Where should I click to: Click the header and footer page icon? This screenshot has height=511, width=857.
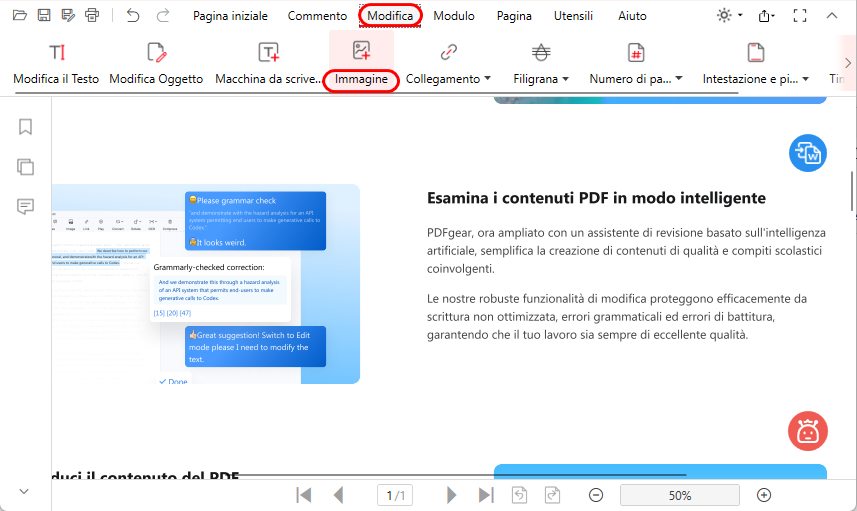pyautogui.click(x=755, y=52)
